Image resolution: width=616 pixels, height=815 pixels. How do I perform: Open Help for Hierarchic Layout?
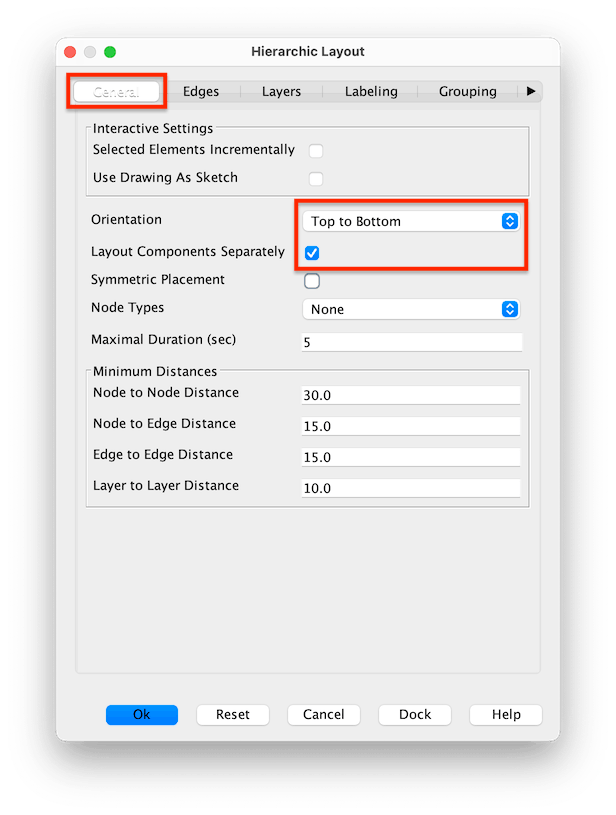click(506, 715)
